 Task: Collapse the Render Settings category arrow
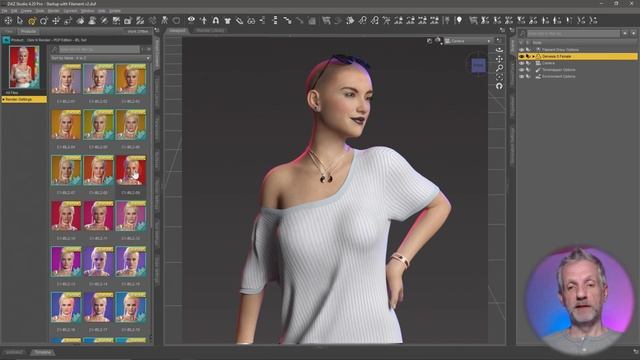(x=4, y=99)
